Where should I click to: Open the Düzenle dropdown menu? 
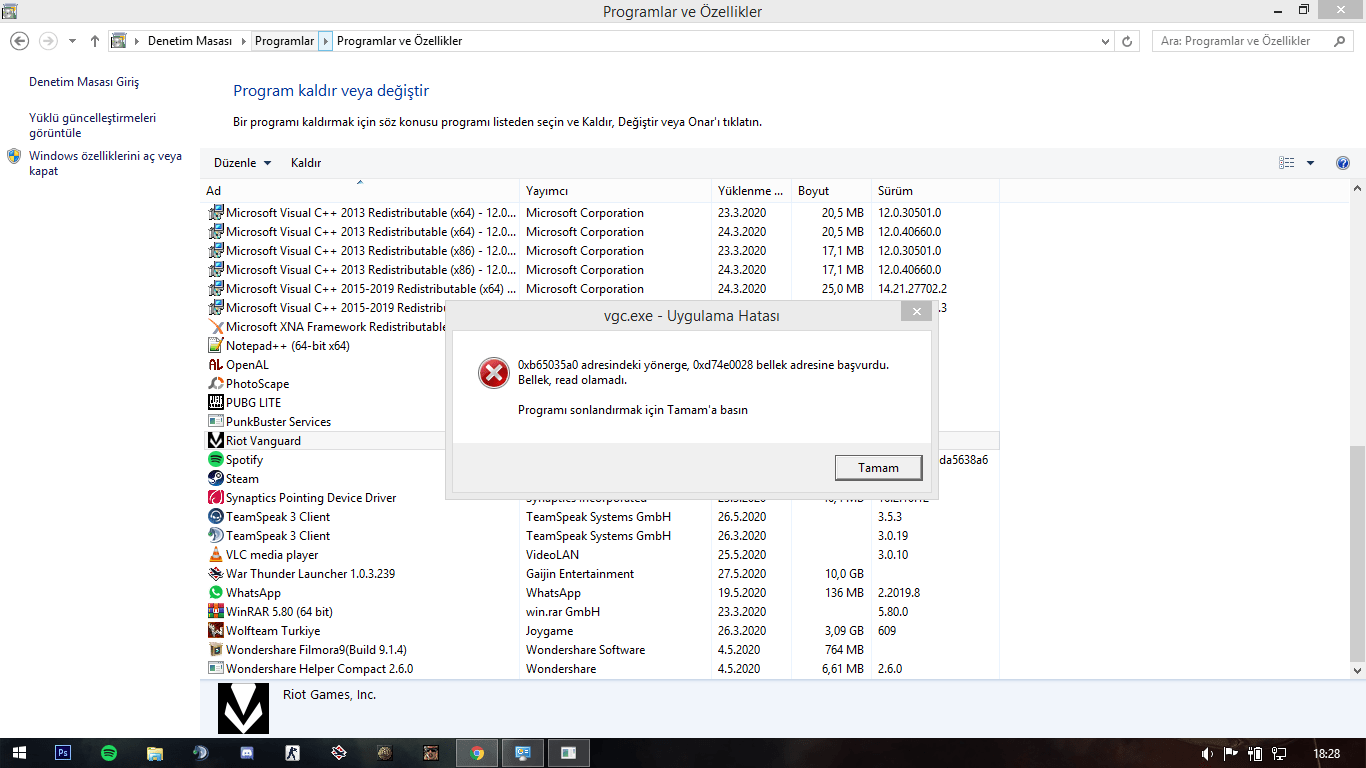pos(242,163)
